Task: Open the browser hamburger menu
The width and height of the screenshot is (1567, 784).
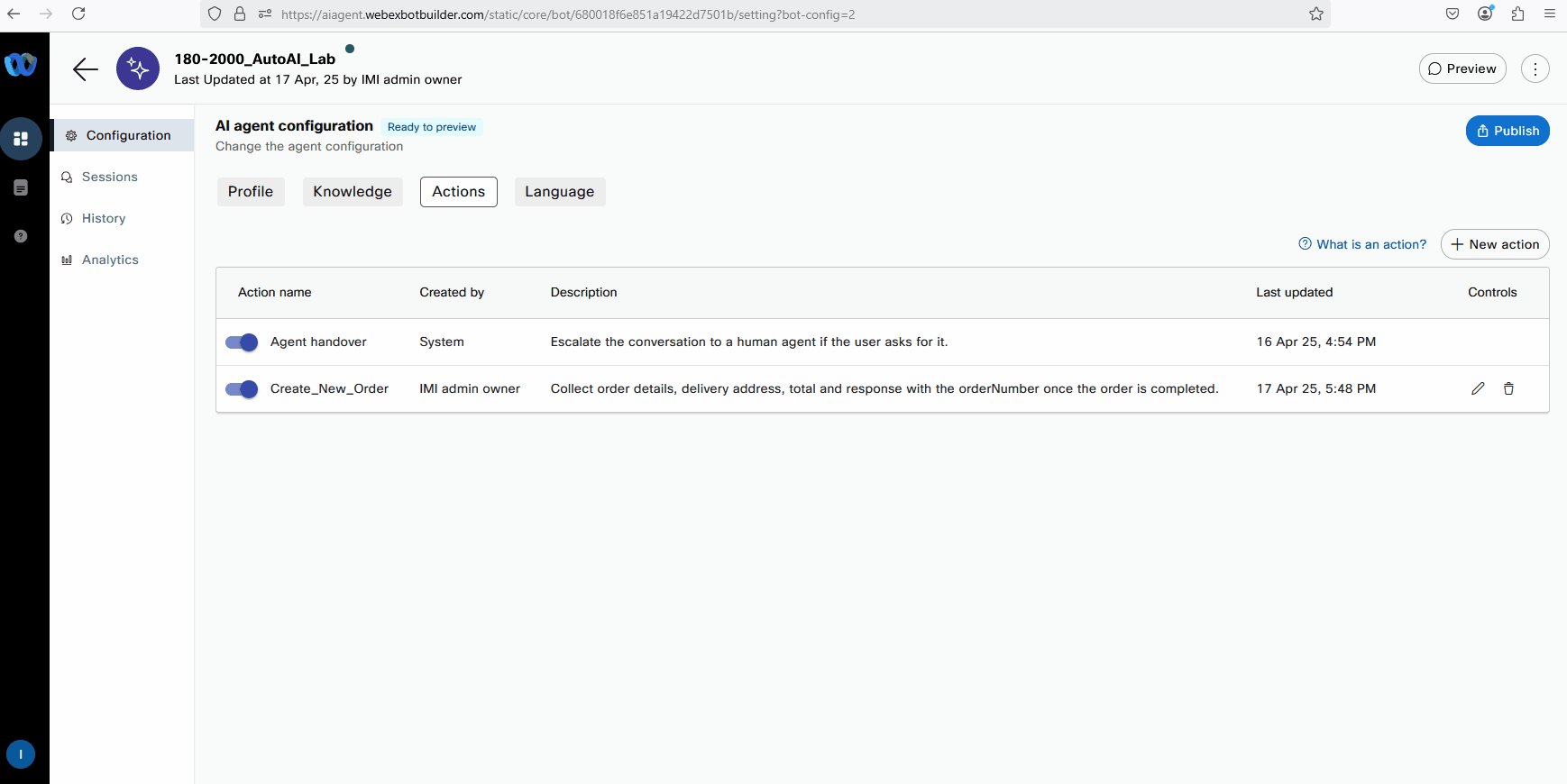Action: (x=1550, y=14)
